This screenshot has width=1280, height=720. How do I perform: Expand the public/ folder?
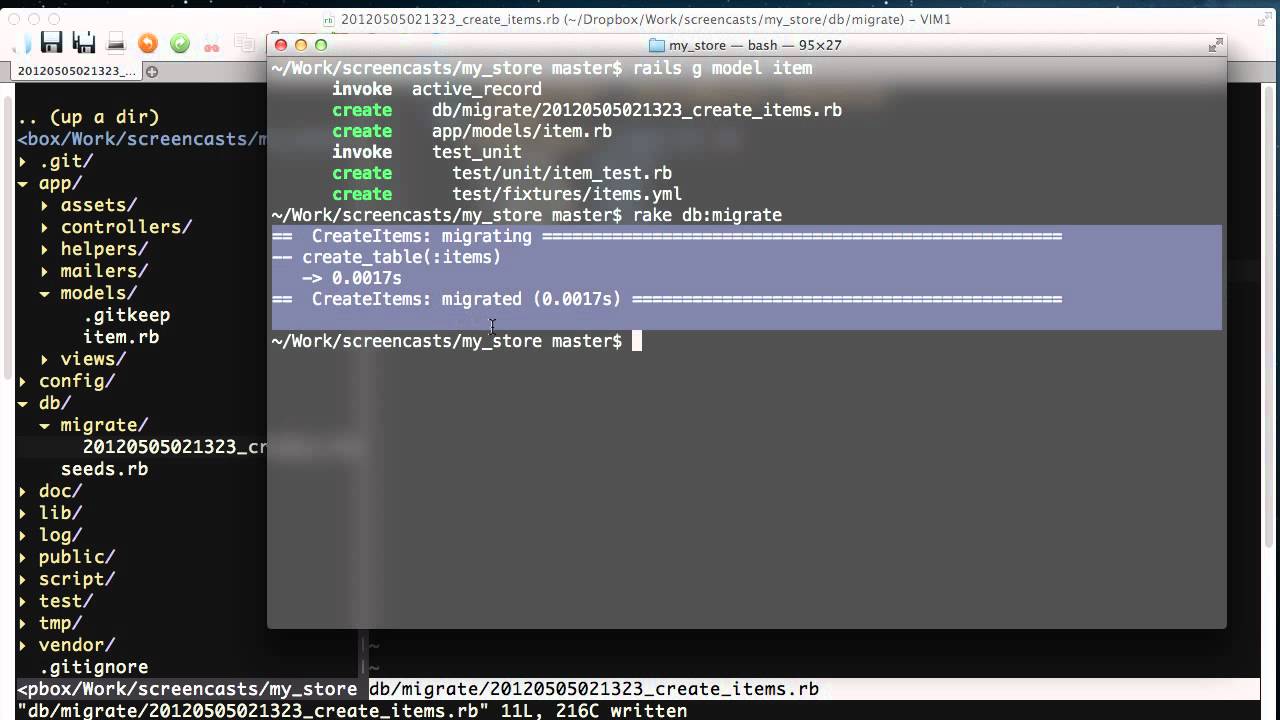24,557
